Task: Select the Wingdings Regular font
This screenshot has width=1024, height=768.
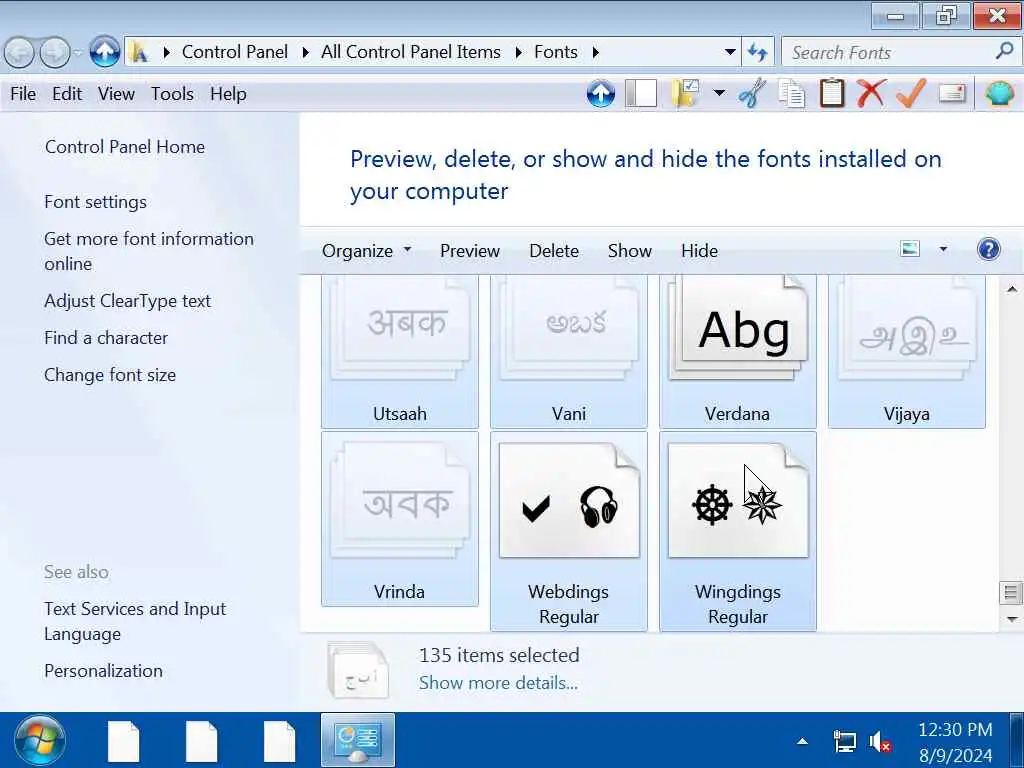Action: click(738, 531)
